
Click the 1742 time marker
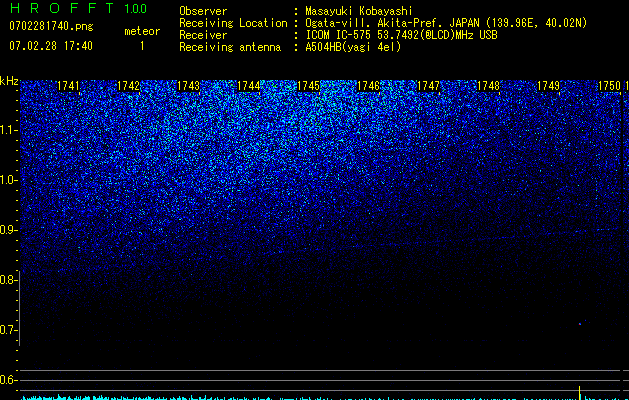pyautogui.click(x=128, y=86)
